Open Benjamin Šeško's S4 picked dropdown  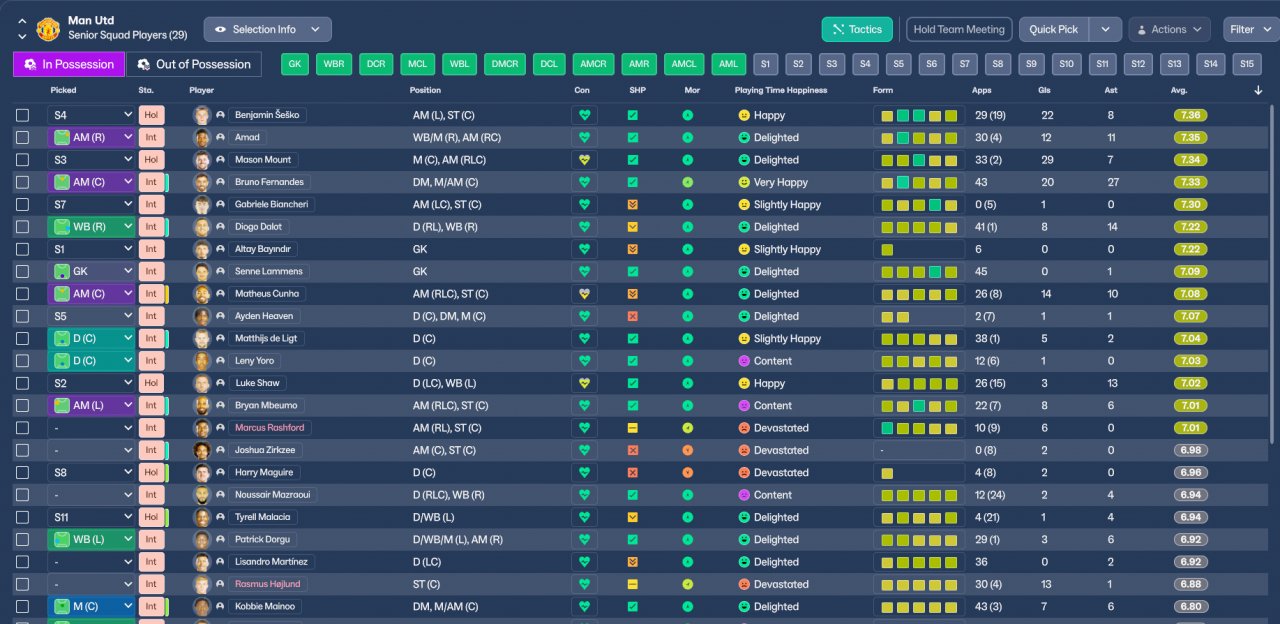[91, 115]
